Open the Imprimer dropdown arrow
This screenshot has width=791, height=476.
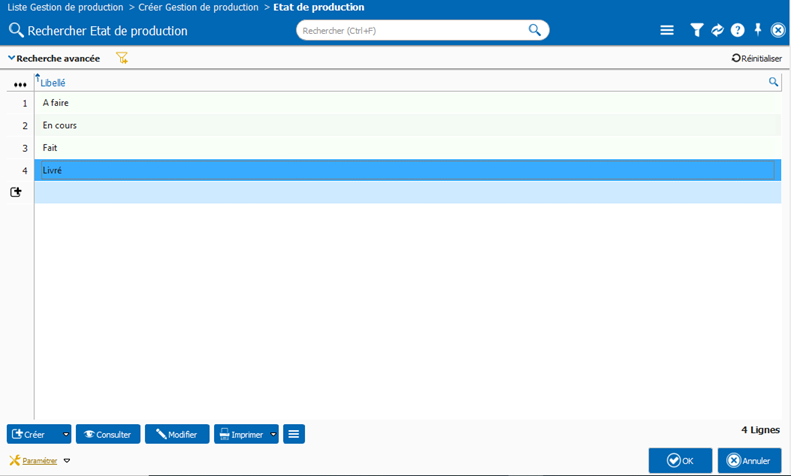coord(274,435)
